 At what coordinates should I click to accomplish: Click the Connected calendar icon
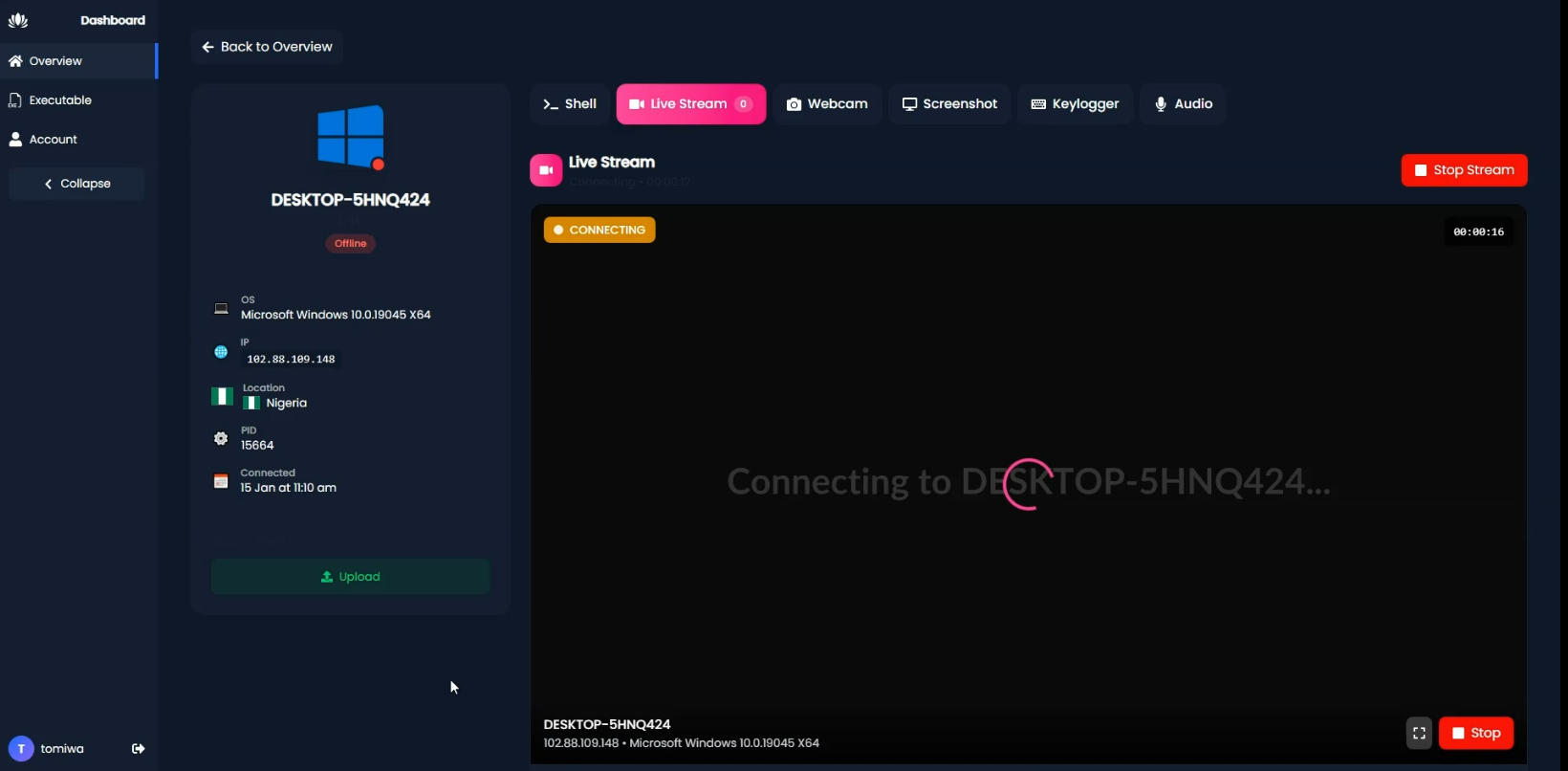coord(221,481)
